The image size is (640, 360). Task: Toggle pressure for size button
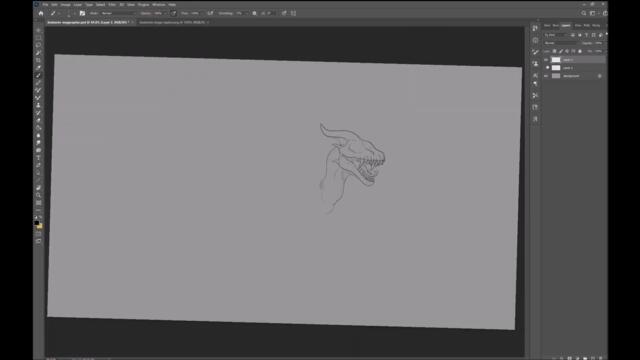pyautogui.click(x=284, y=13)
